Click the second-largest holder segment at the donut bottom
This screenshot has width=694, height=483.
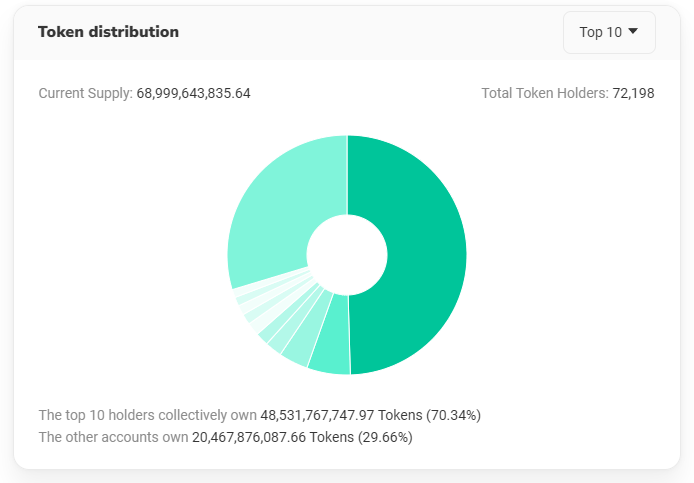pos(330,355)
